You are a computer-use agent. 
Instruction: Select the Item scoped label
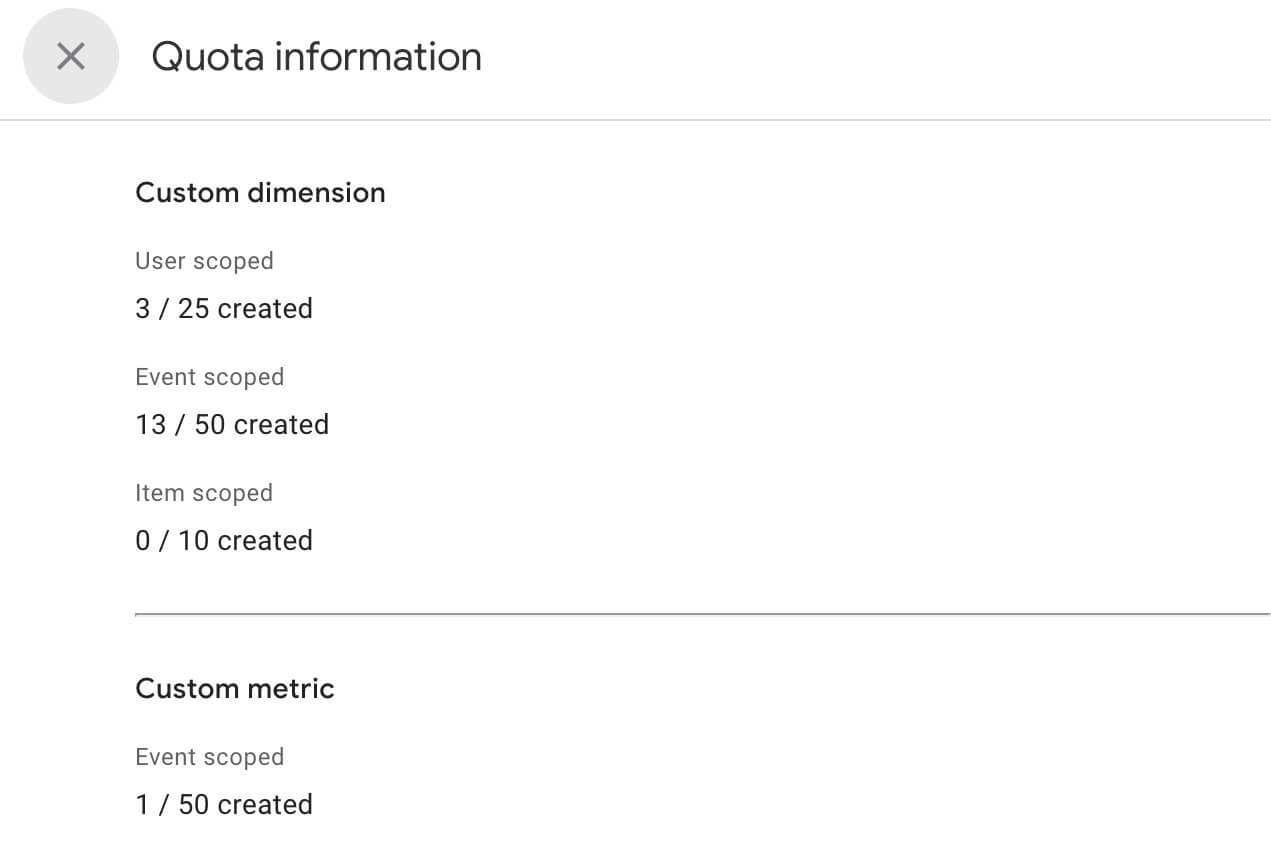point(204,493)
